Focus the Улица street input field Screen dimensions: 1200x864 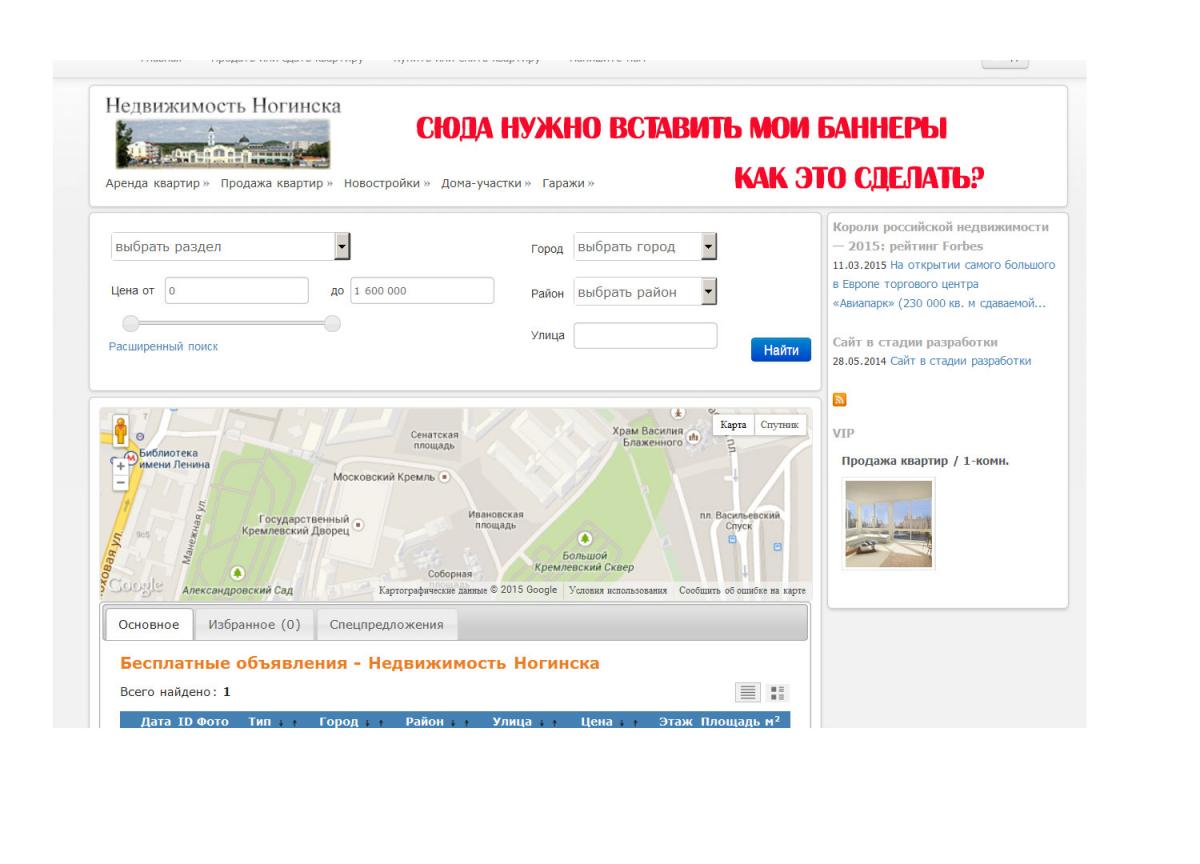pos(645,336)
